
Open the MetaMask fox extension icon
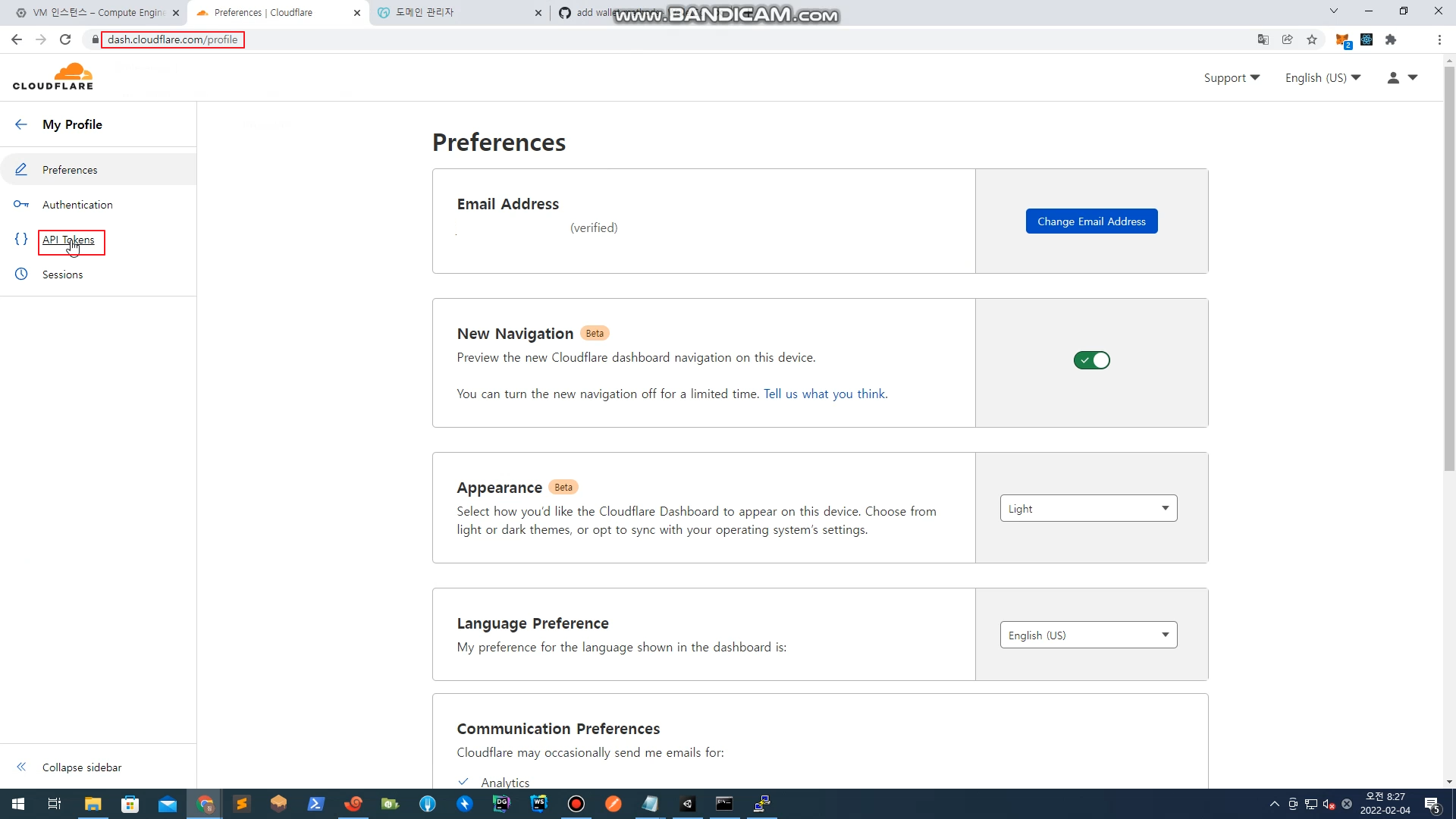click(x=1341, y=39)
